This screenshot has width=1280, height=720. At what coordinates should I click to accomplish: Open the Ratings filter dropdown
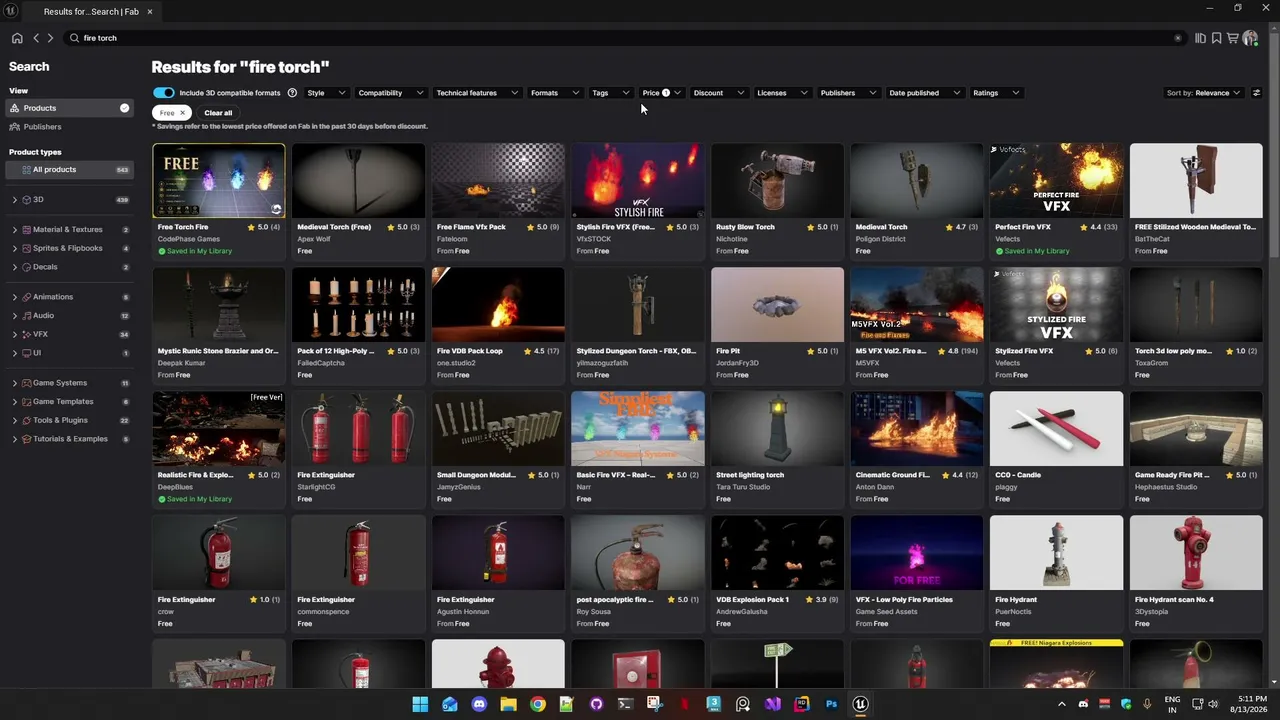(x=996, y=93)
